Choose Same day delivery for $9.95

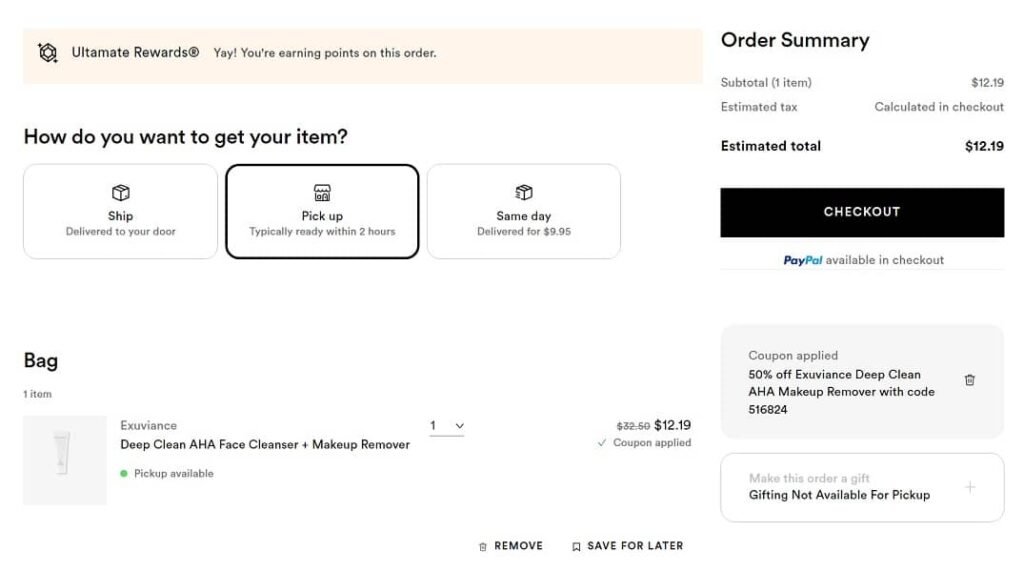click(524, 212)
